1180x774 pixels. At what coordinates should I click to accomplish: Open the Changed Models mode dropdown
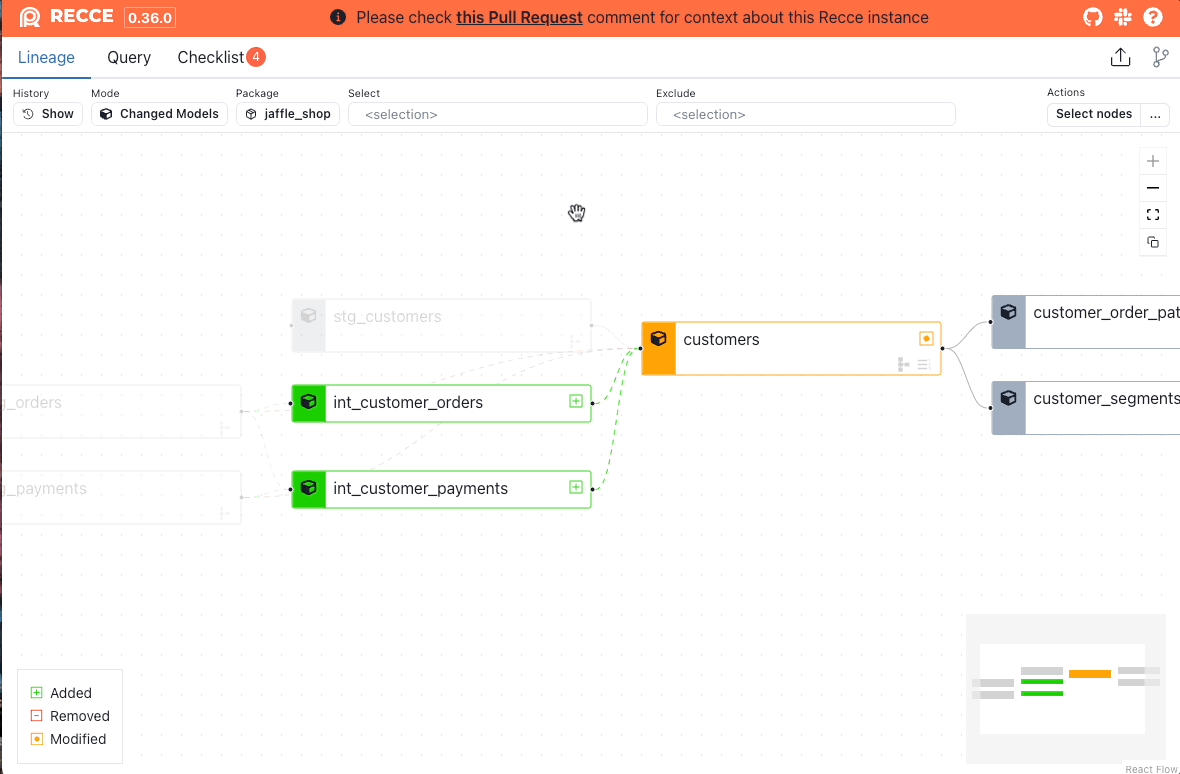159,114
